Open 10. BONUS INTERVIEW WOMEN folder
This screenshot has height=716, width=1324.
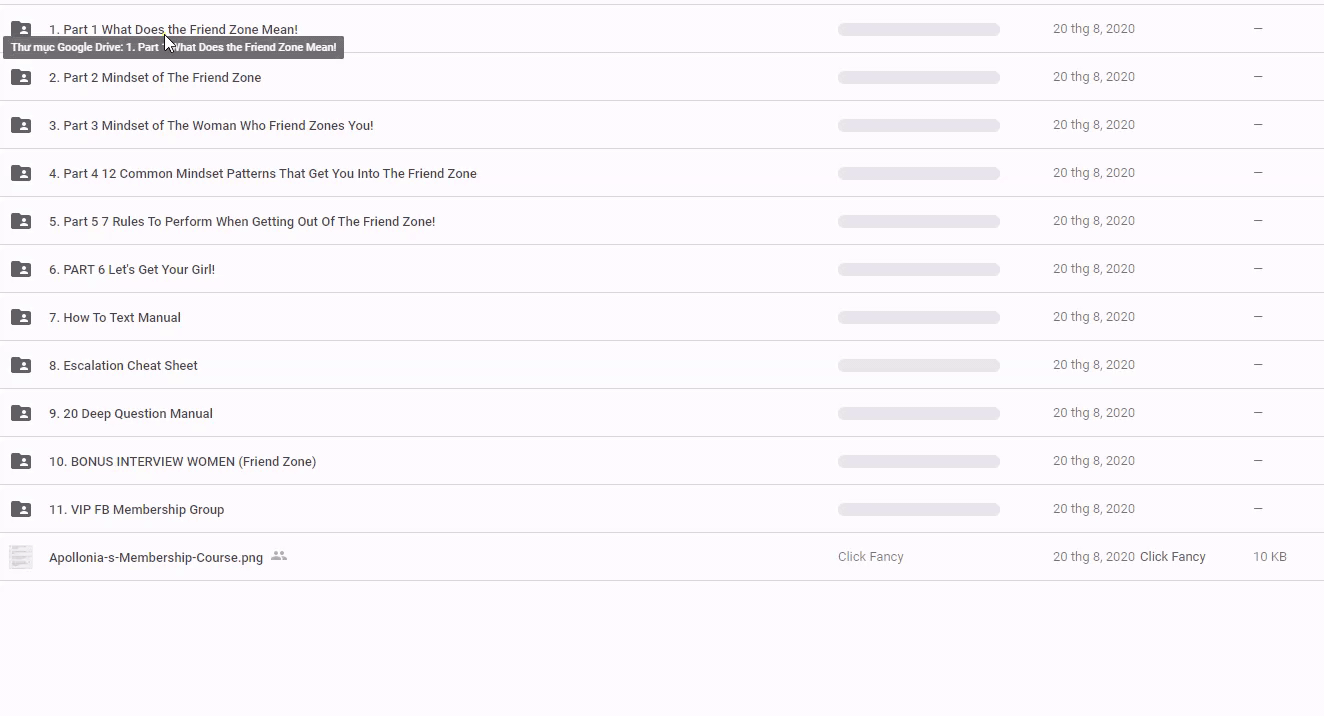point(182,461)
